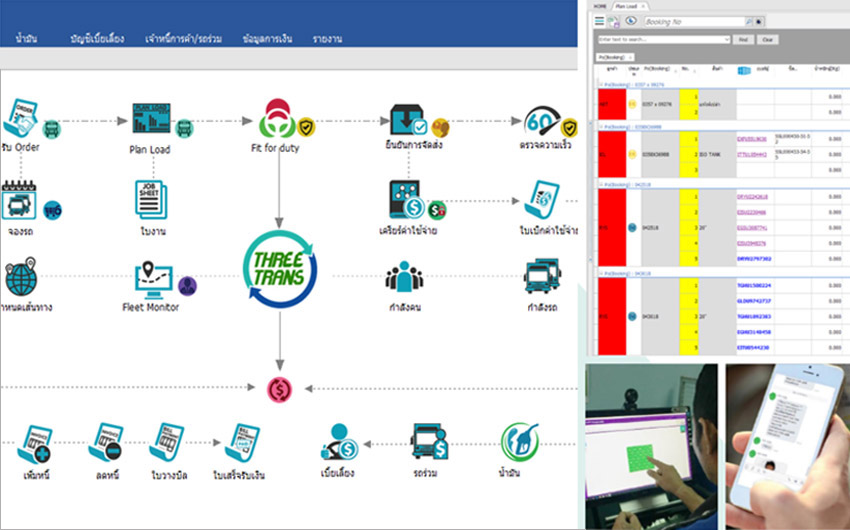This screenshot has height=530, width=850.
Task: Open first container link in 042518 group
Action: (x=752, y=196)
